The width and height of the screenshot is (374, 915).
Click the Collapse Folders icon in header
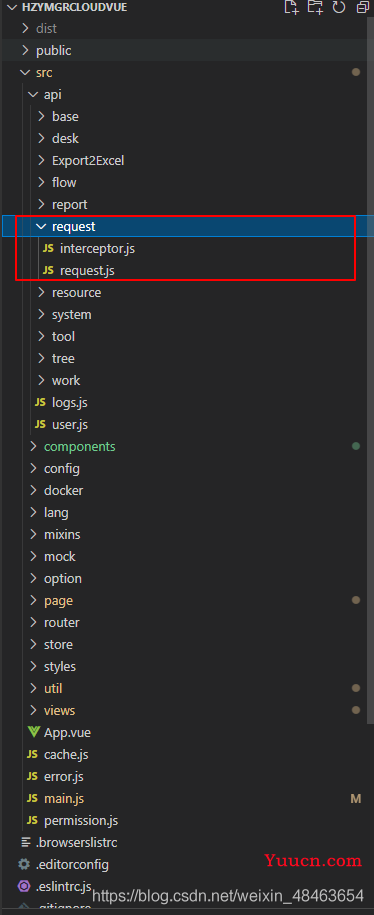click(363, 7)
